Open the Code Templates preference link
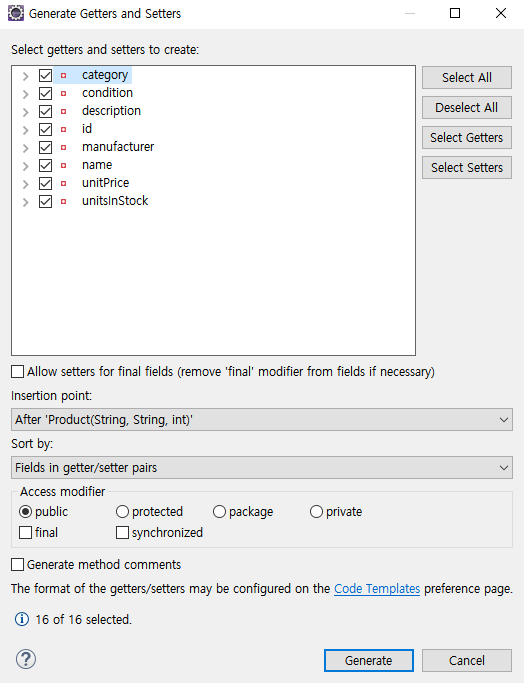The width and height of the screenshot is (524, 683). coord(377,588)
